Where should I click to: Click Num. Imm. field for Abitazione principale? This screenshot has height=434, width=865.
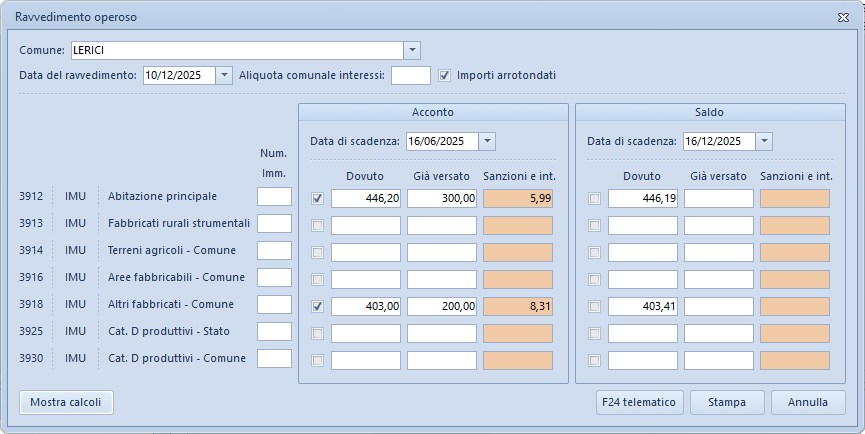tap(274, 197)
